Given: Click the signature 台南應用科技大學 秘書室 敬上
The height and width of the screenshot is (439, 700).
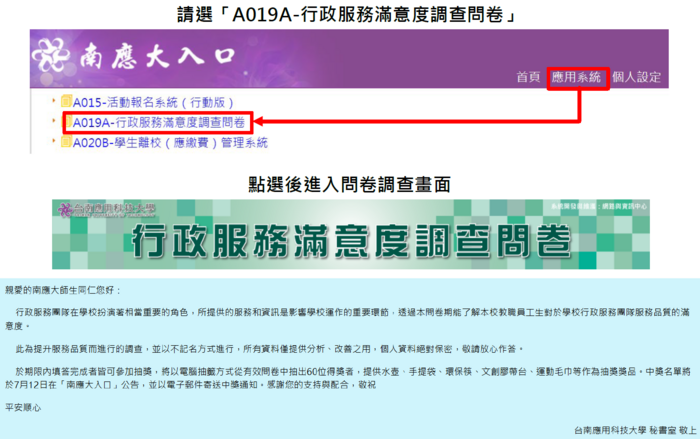Looking at the screenshot, I should (635, 431).
